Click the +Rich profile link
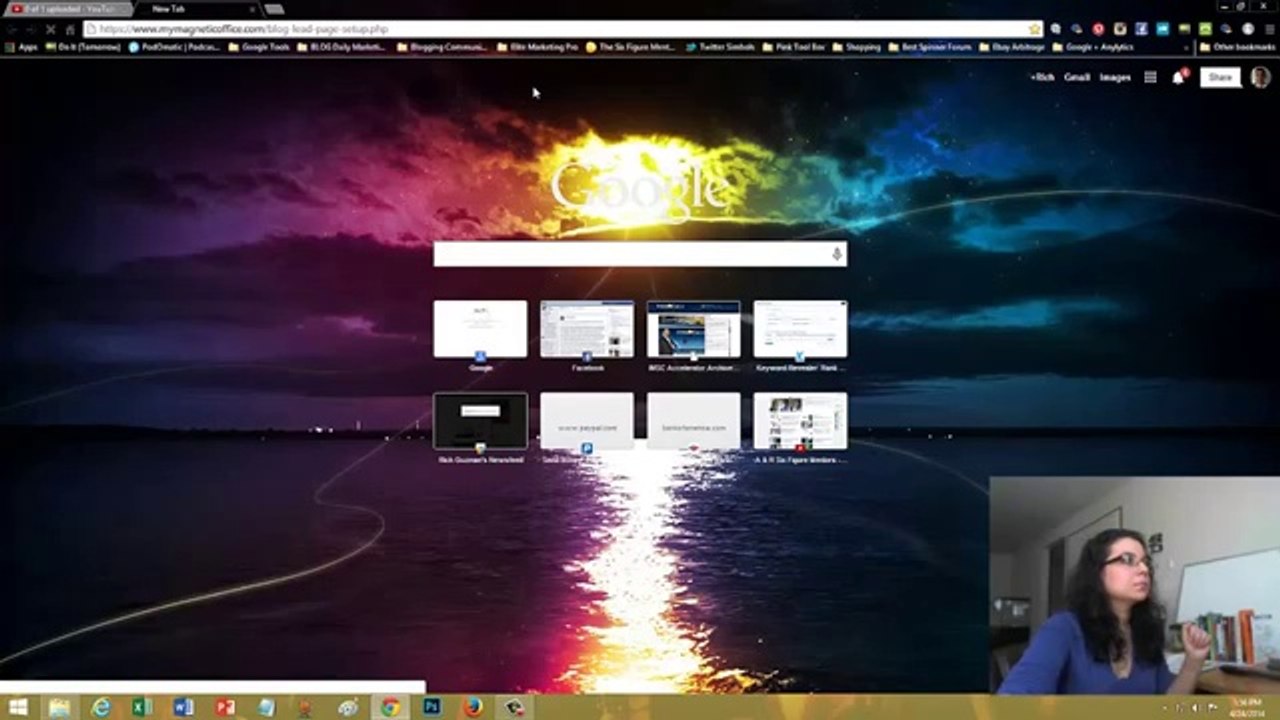This screenshot has height=720, width=1280. pos(1042,77)
